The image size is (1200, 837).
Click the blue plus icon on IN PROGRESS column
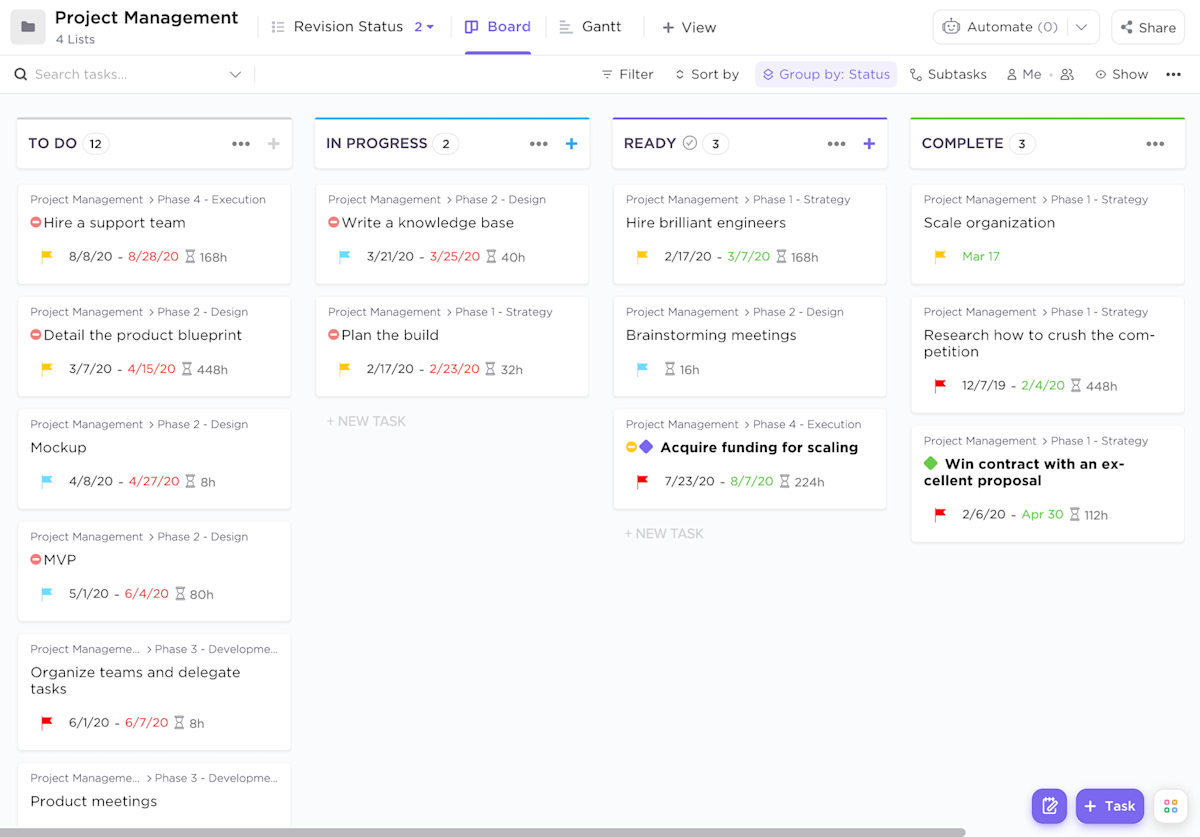click(571, 143)
